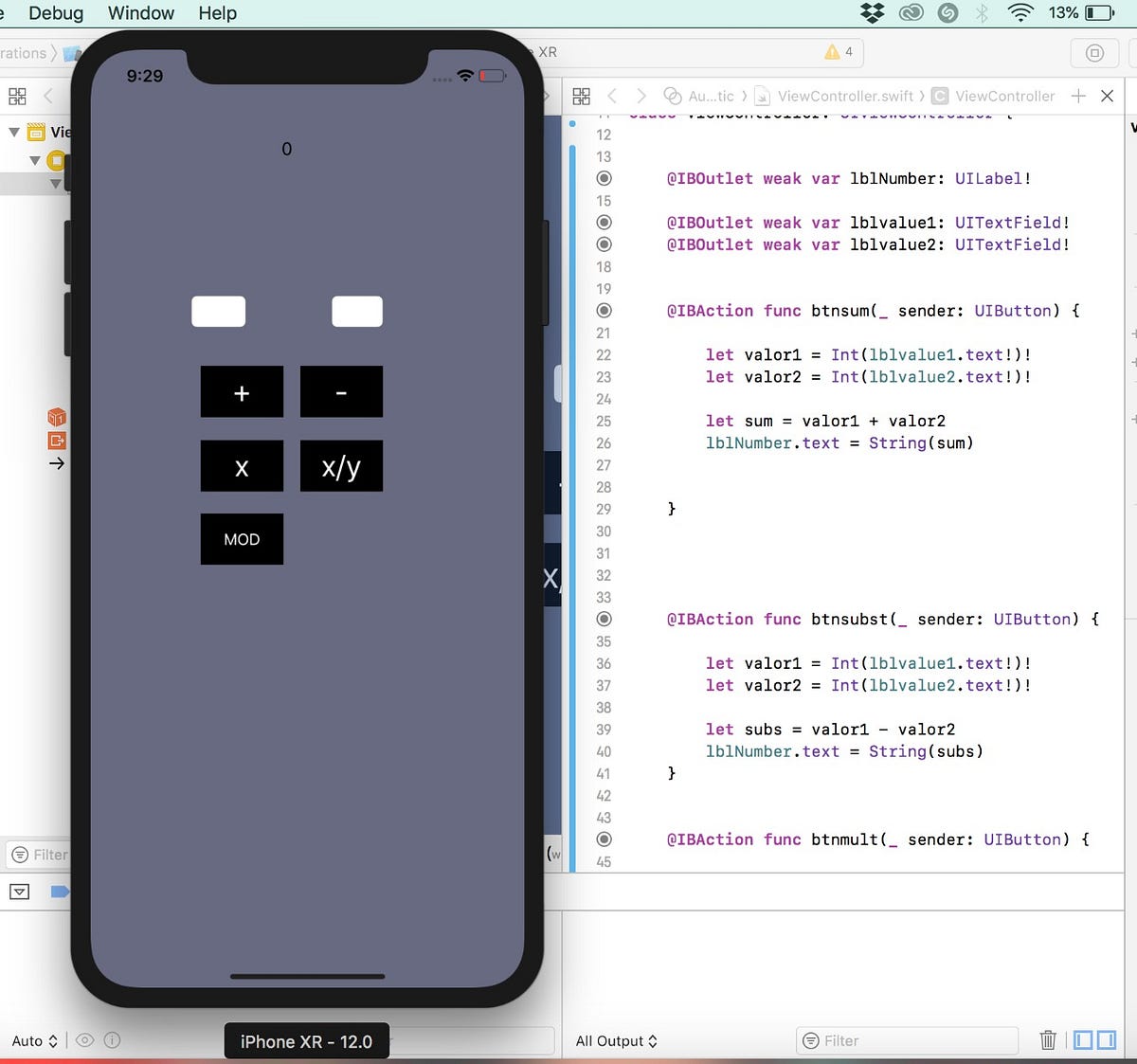
Task: Go back in assistant editor history
Action: [x=613, y=96]
